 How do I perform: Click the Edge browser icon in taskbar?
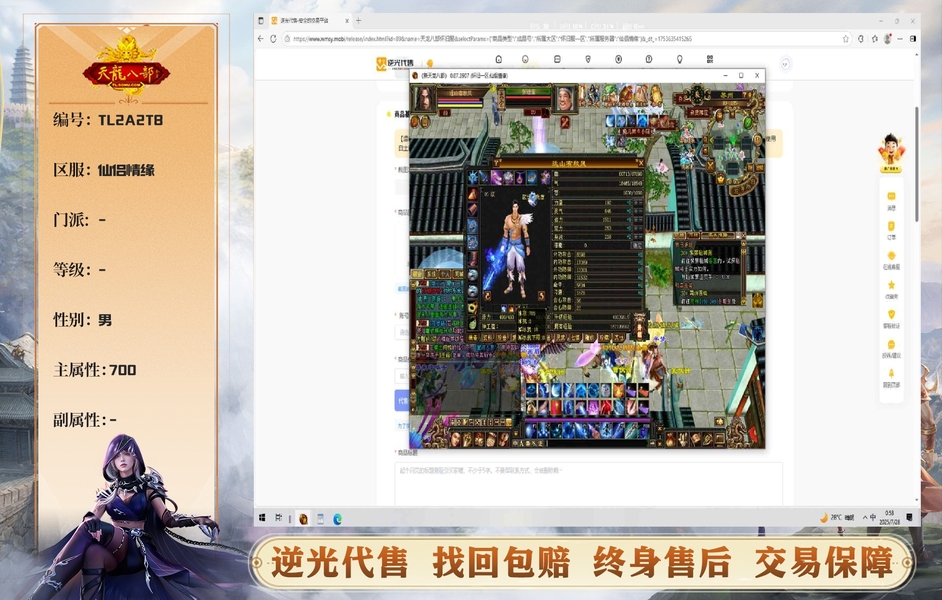click(338, 518)
